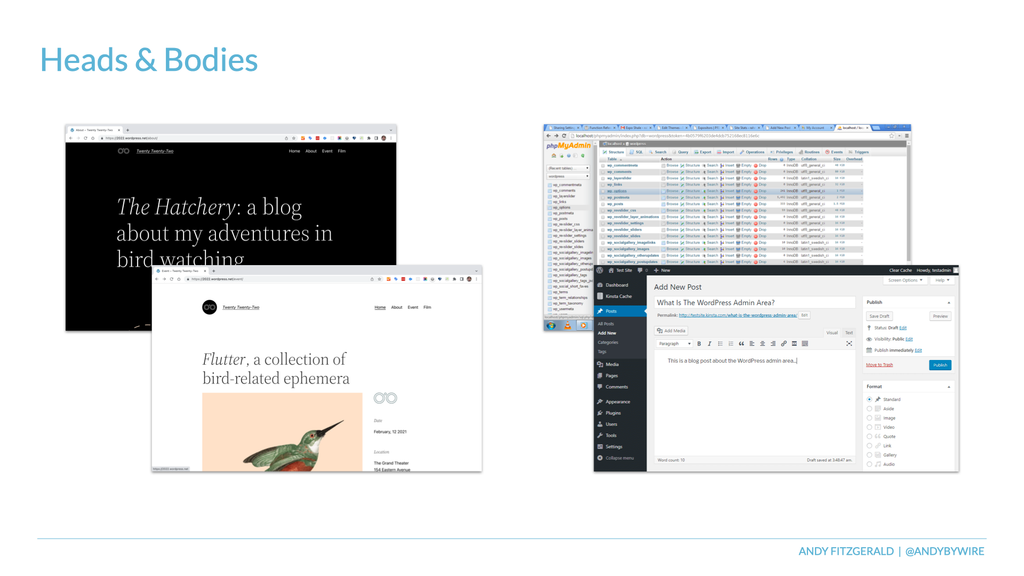Open the Paragraph style dropdown
The width and height of the screenshot is (1024, 576).
point(674,344)
